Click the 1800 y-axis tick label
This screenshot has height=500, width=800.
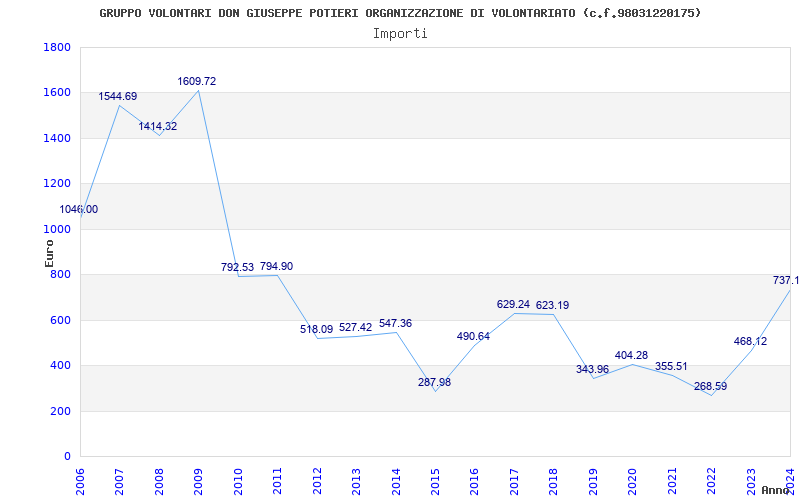(57, 47)
